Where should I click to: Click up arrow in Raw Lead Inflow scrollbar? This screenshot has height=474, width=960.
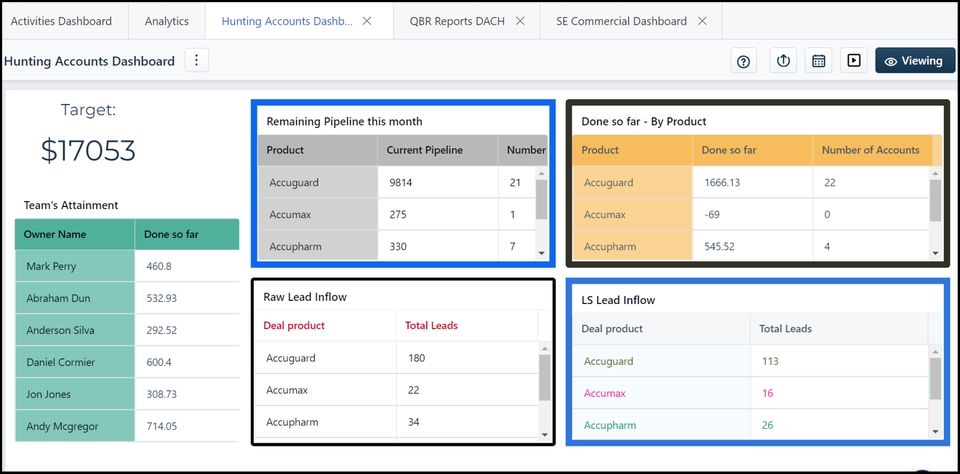click(x=544, y=349)
